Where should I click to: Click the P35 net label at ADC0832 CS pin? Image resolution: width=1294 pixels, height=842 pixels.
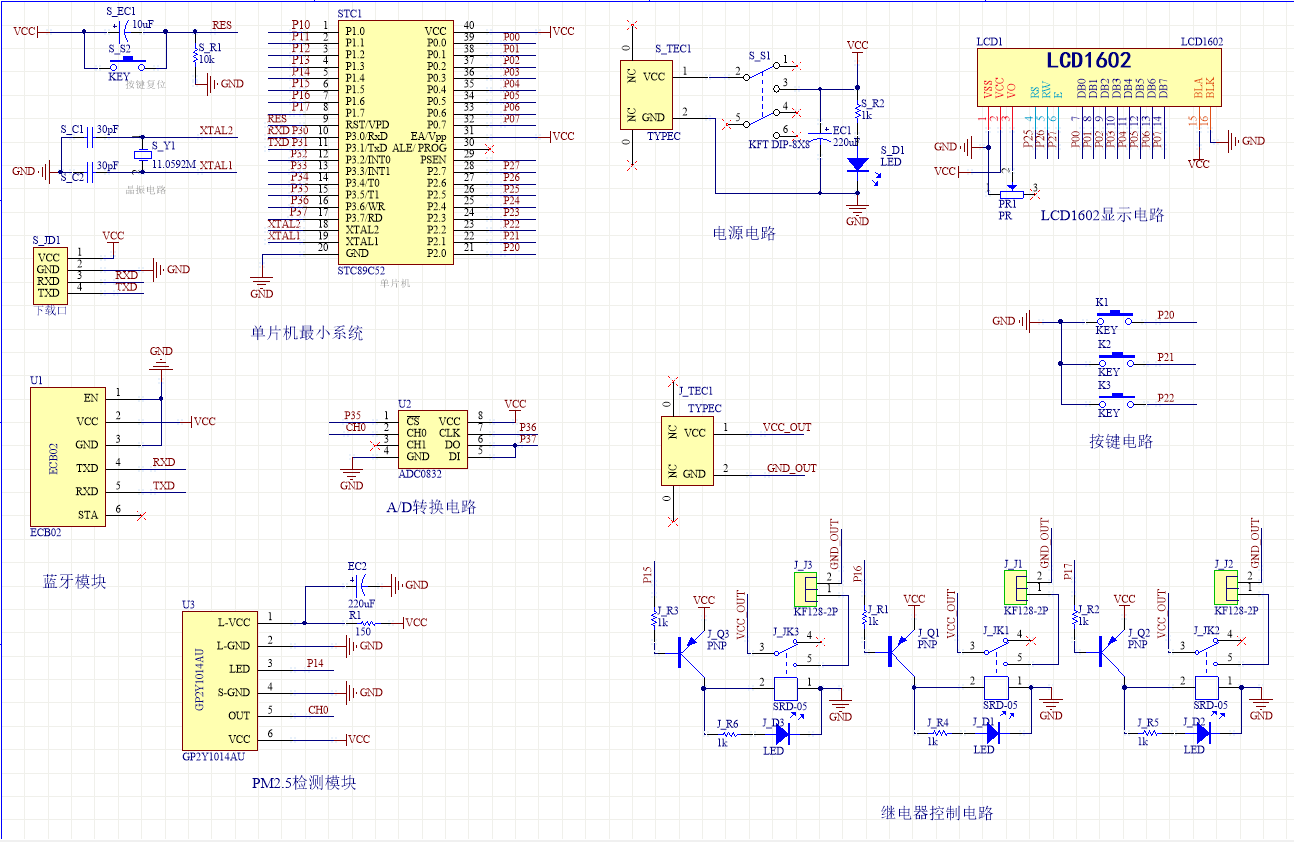pos(352,415)
